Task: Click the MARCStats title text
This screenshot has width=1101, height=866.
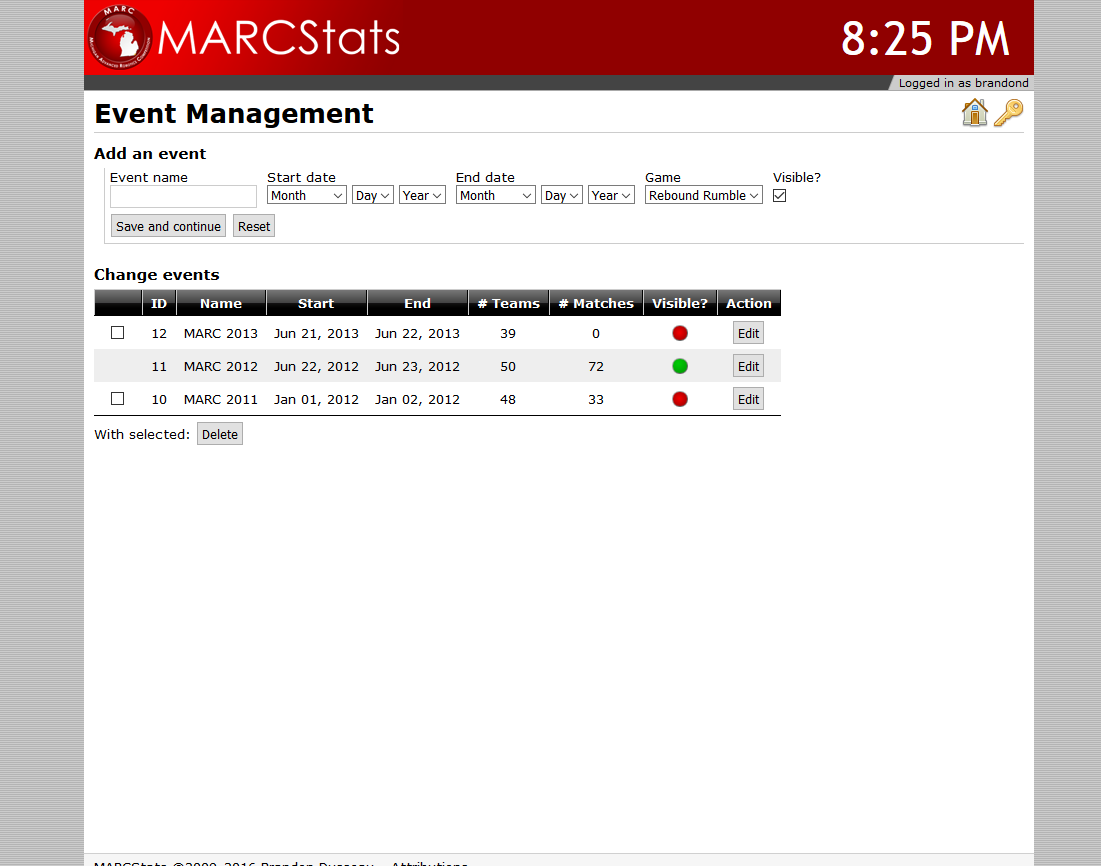Action: [x=279, y=38]
